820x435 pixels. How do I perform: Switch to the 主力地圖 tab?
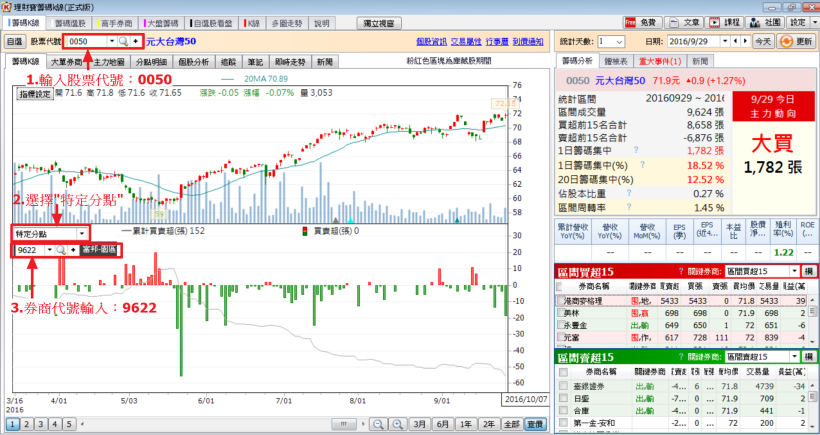110,62
